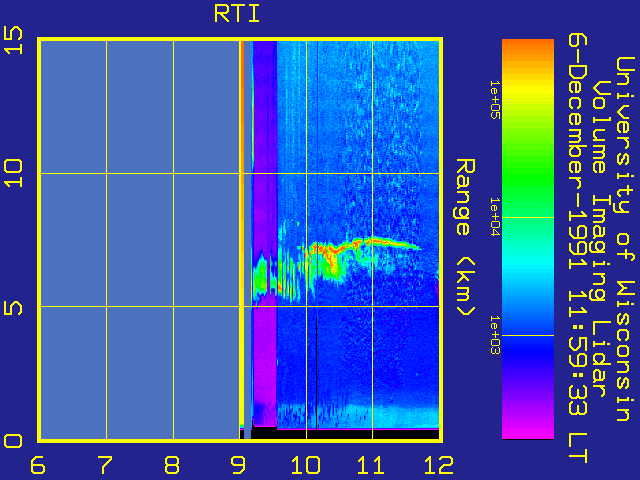Viewport: 640px width, 480px height.
Task: Click the 1e+04 colorbar label
Action: coord(495,217)
